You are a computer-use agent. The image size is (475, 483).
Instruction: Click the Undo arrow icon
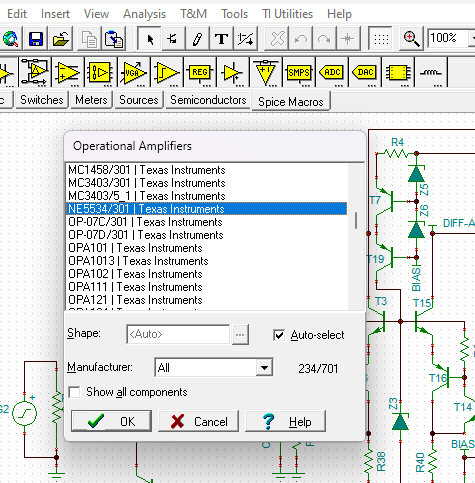click(x=301, y=39)
